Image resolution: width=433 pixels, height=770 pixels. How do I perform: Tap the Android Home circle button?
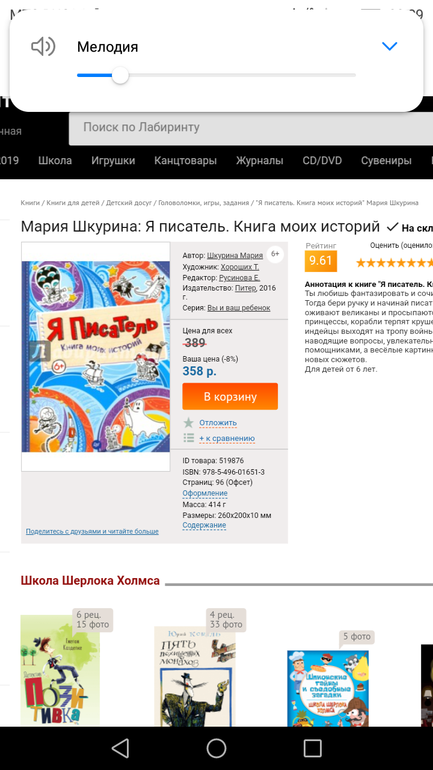pyautogui.click(x=216, y=748)
